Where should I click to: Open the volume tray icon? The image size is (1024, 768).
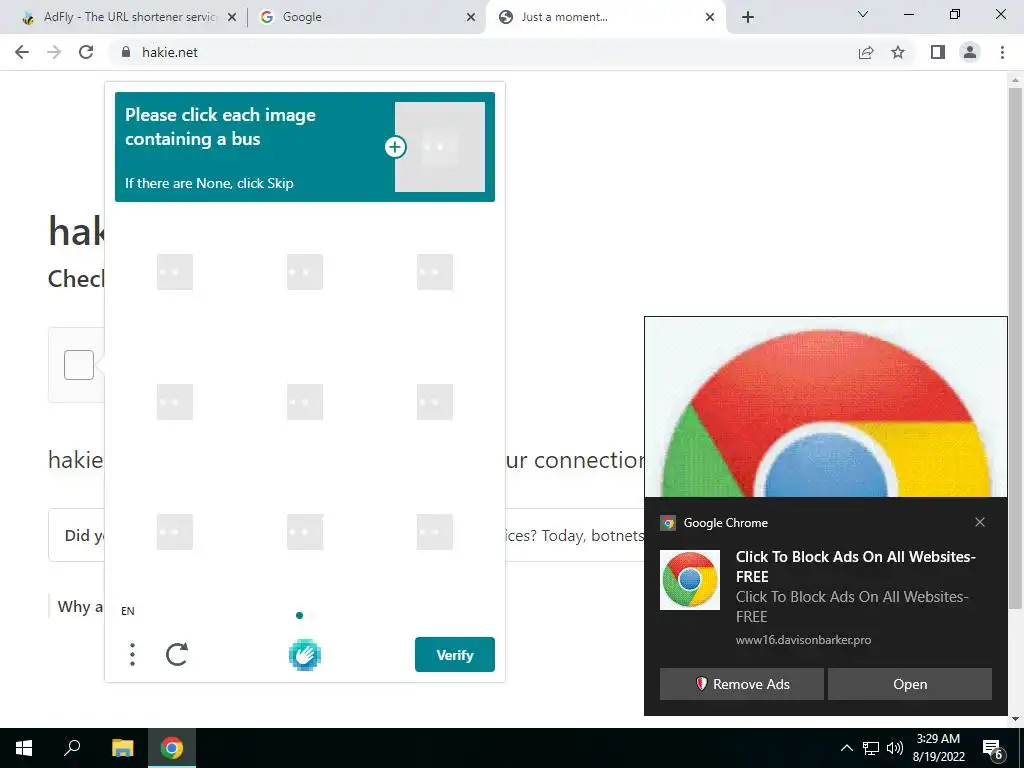tap(895, 748)
